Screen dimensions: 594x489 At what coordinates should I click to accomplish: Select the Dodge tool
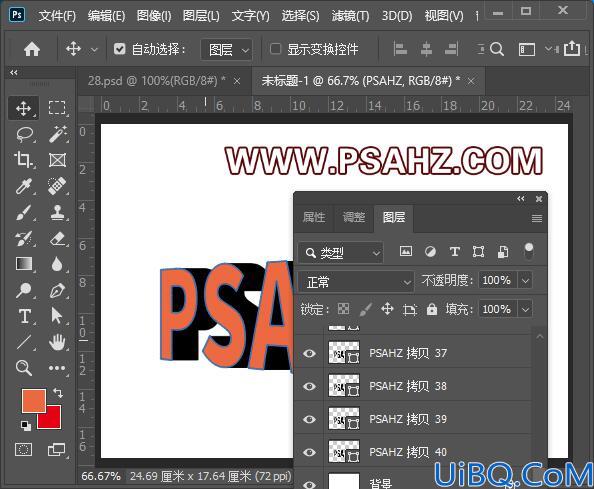[23, 290]
